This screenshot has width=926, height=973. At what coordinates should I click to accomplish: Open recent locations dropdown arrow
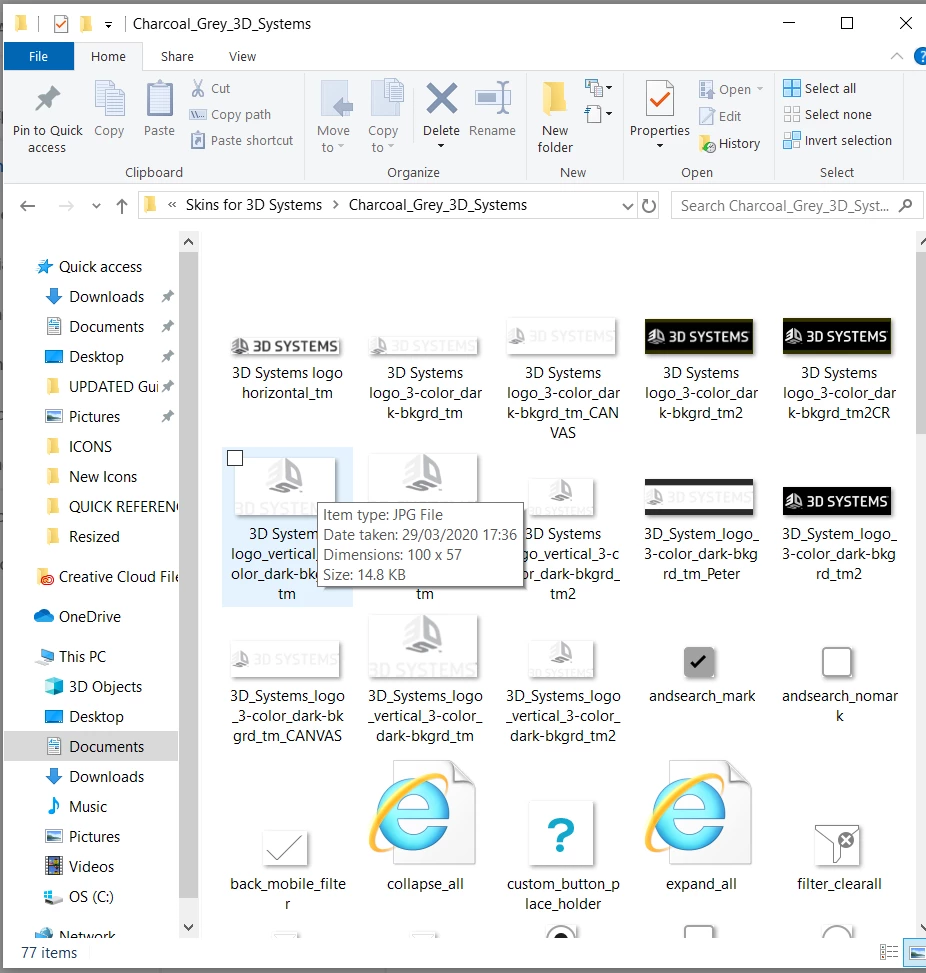pos(96,206)
